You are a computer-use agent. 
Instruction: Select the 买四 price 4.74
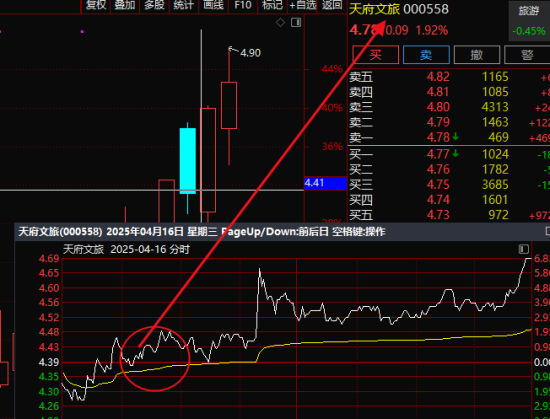tap(438, 200)
